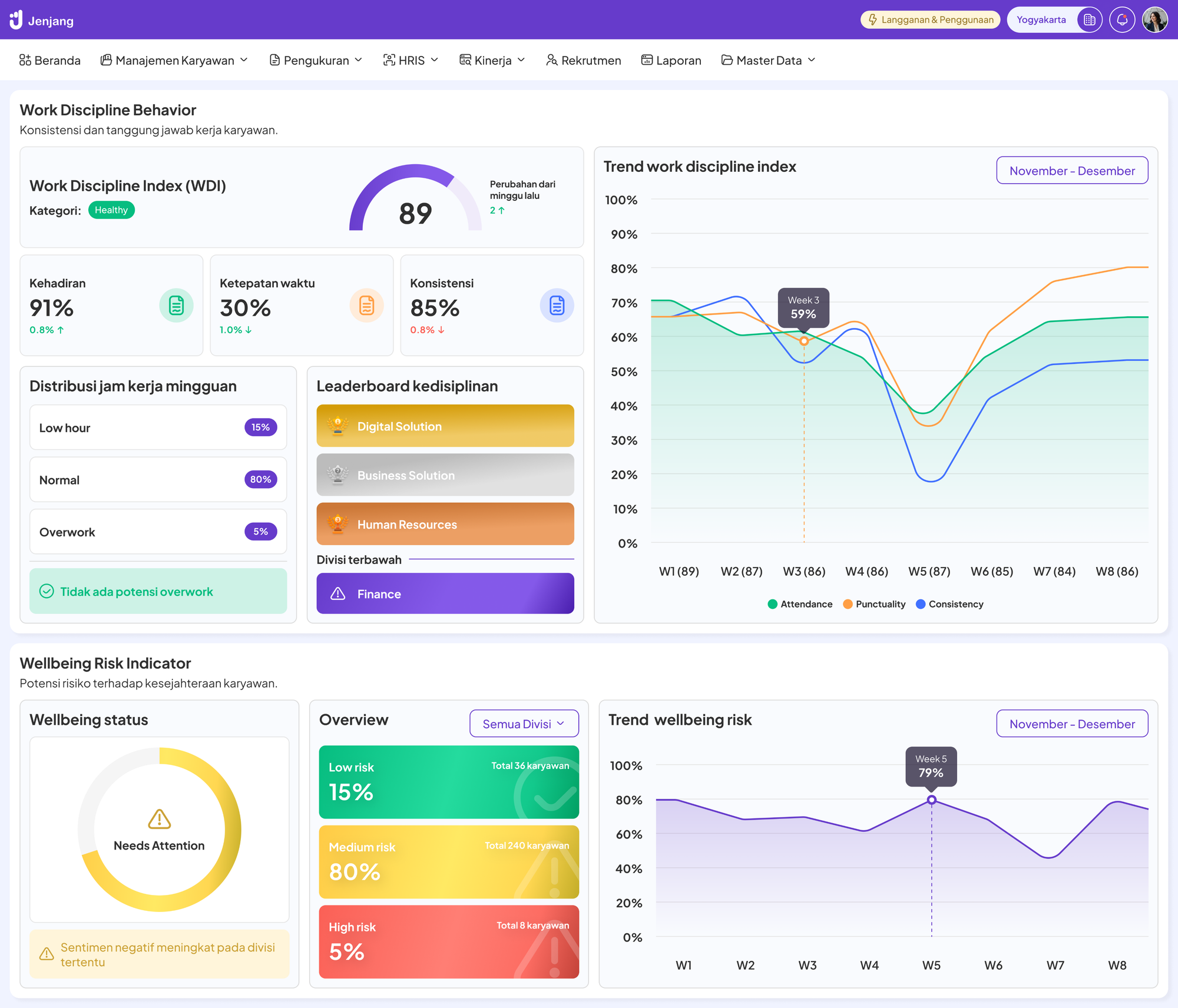The width and height of the screenshot is (1178, 1008).
Task: Open the Laporan menu item
Action: (x=671, y=60)
